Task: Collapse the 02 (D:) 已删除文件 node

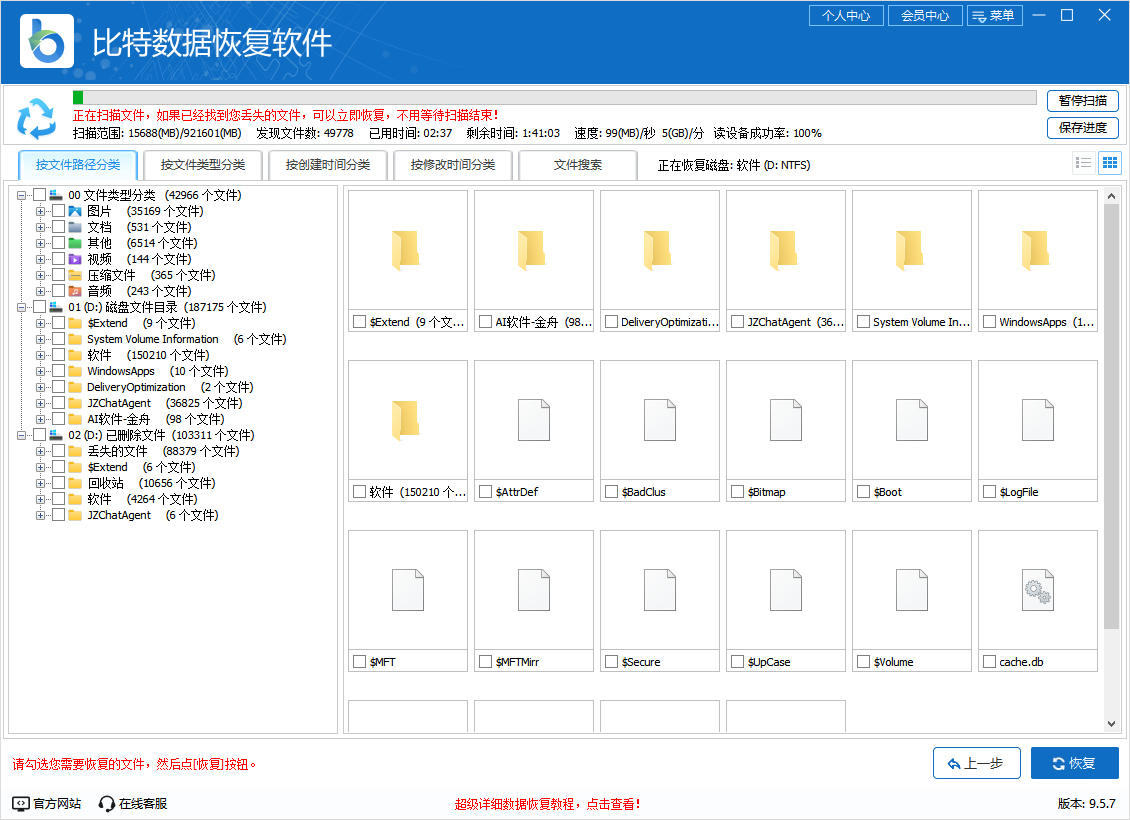Action: point(22,435)
